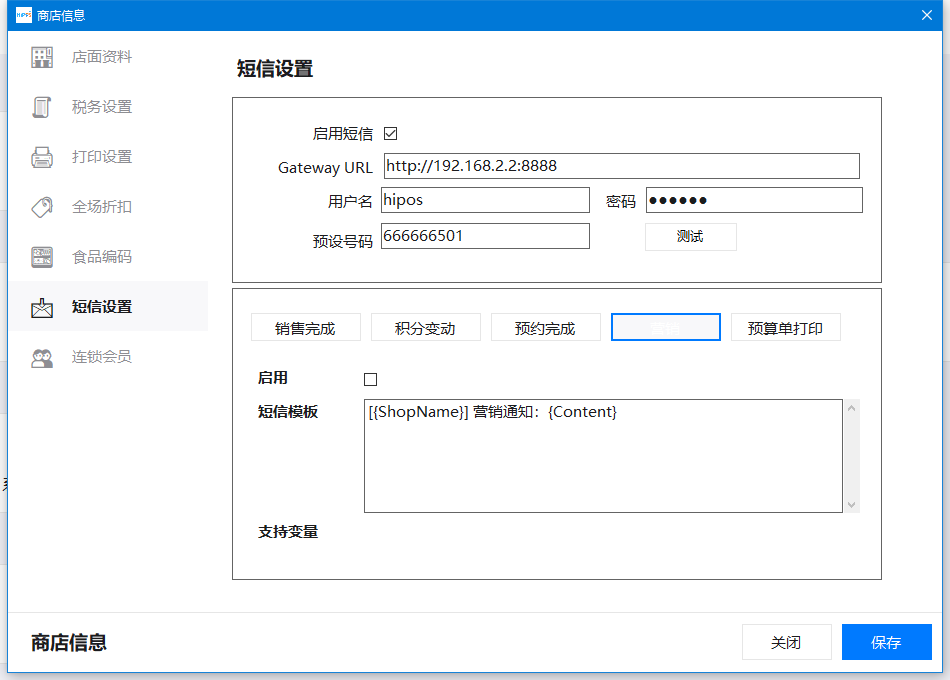Click template scrollbar up arrow
Image resolution: width=950 pixels, height=680 pixels.
coord(851,408)
